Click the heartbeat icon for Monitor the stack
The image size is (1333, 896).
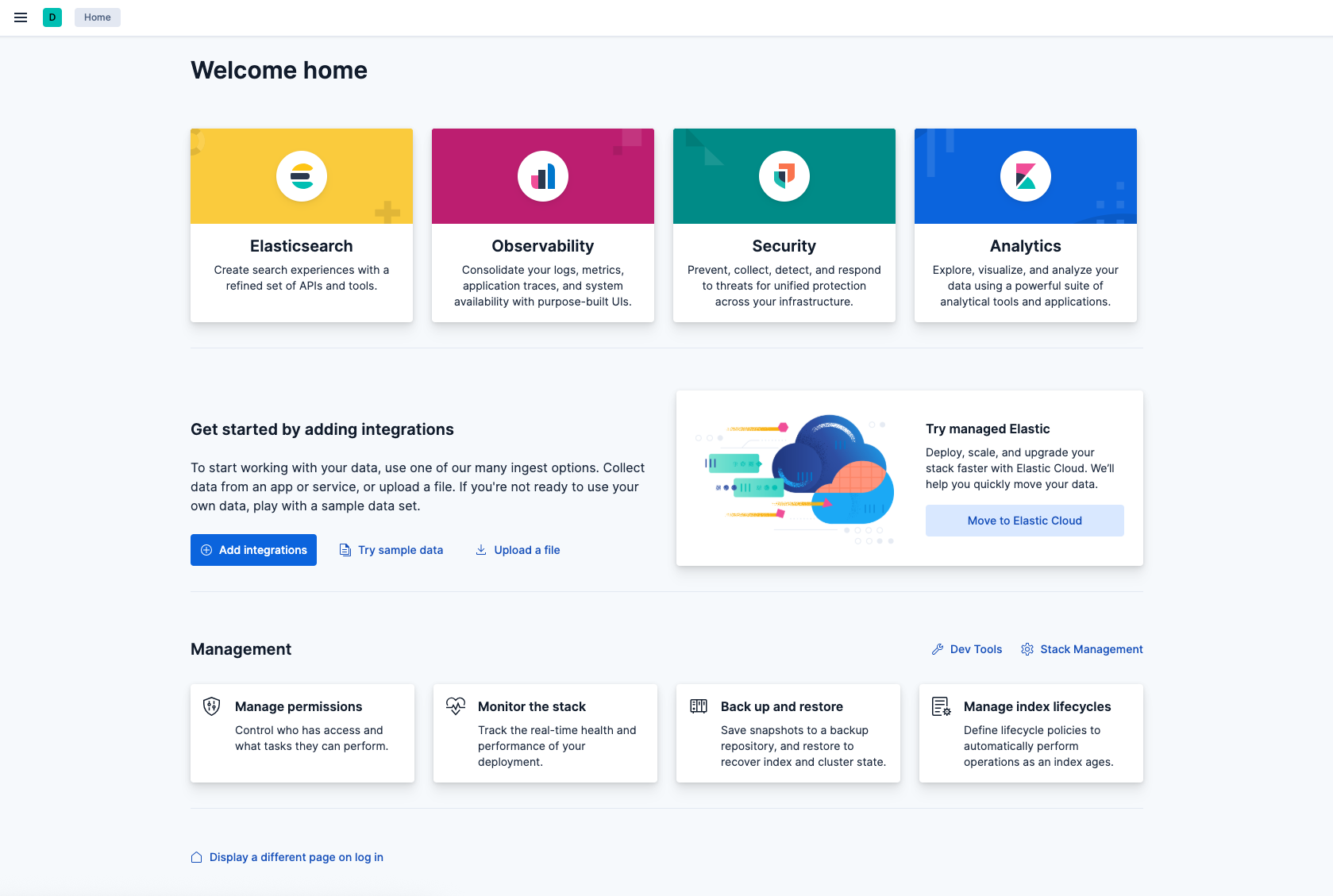(x=456, y=706)
